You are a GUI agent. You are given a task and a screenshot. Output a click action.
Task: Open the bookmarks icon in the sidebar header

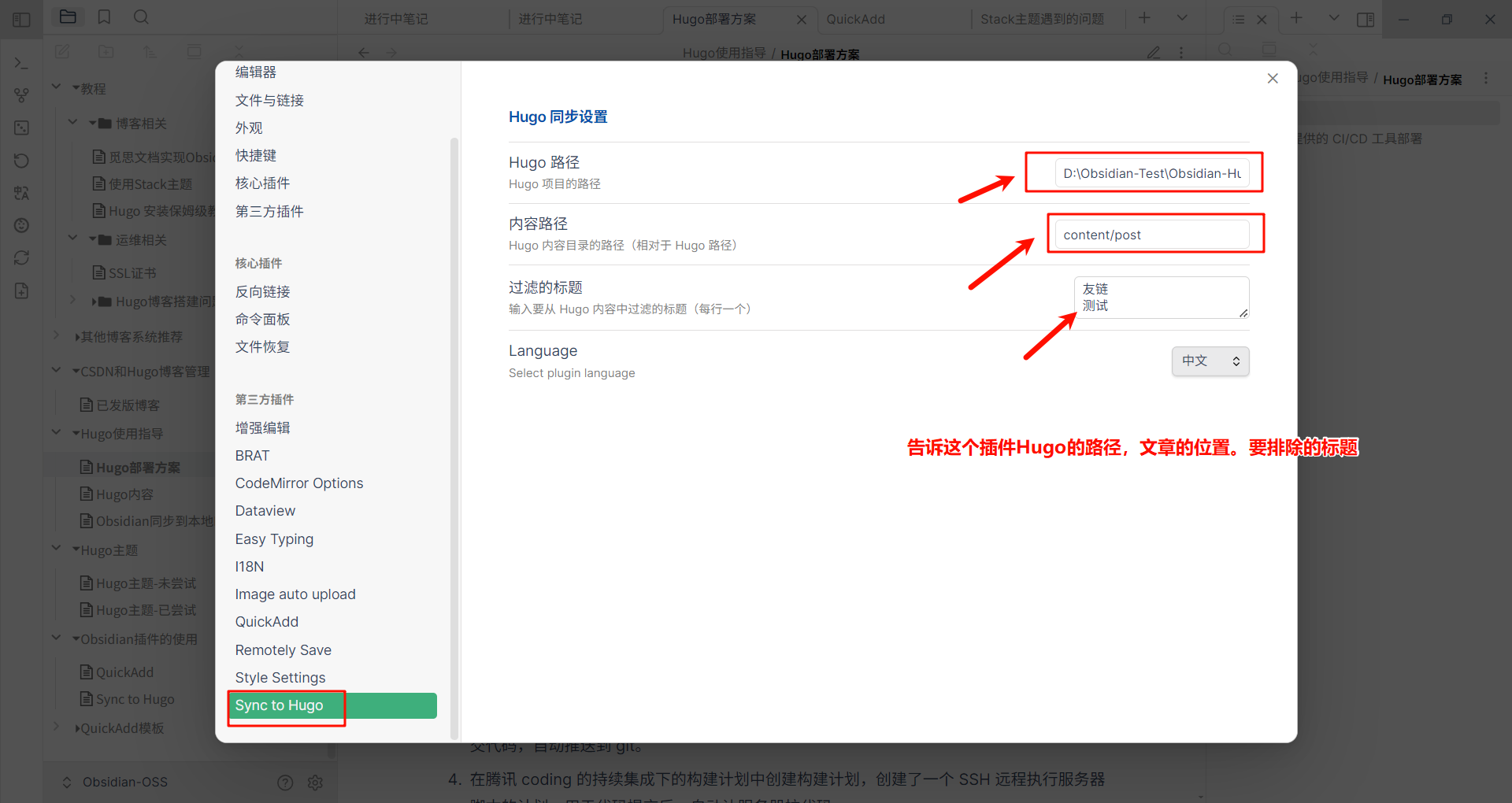tap(104, 17)
